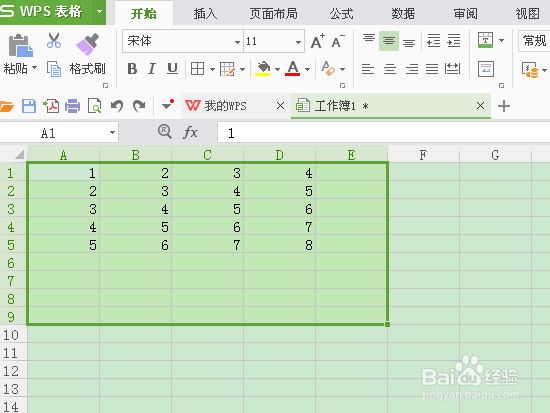
Task: Click the formula bar input field
Action: tap(384, 133)
